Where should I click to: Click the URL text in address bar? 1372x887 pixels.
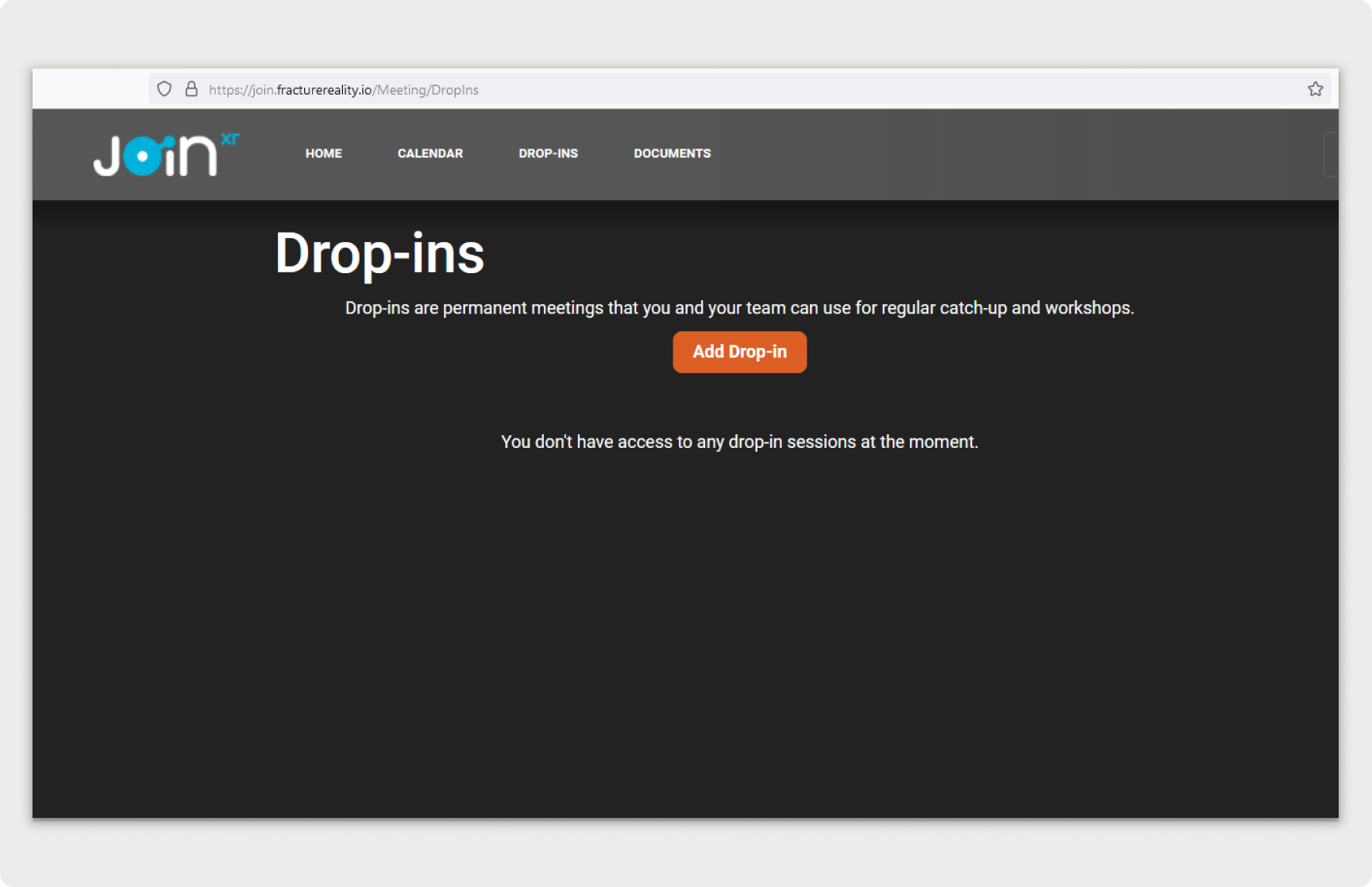pos(343,90)
